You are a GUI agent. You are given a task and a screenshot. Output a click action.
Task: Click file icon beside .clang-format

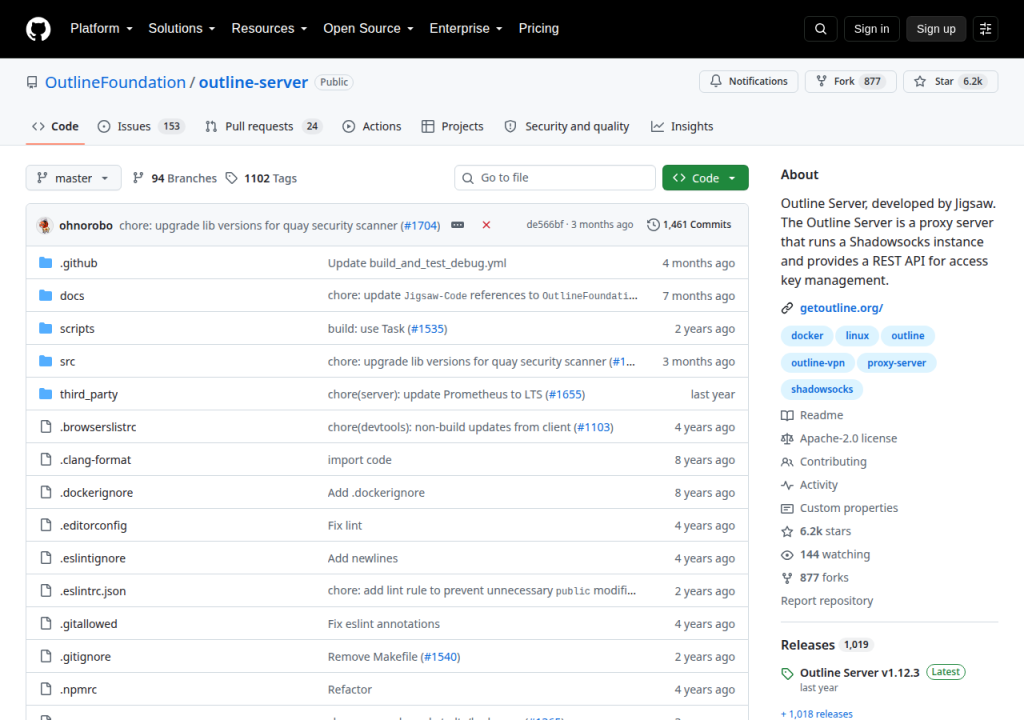46,459
